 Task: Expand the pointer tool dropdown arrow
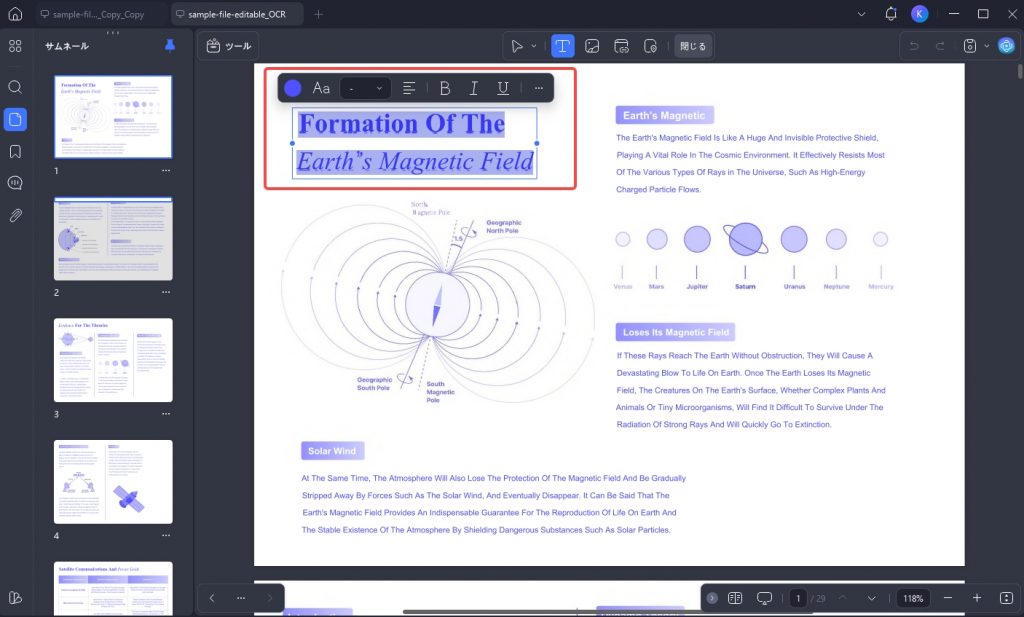click(x=534, y=46)
